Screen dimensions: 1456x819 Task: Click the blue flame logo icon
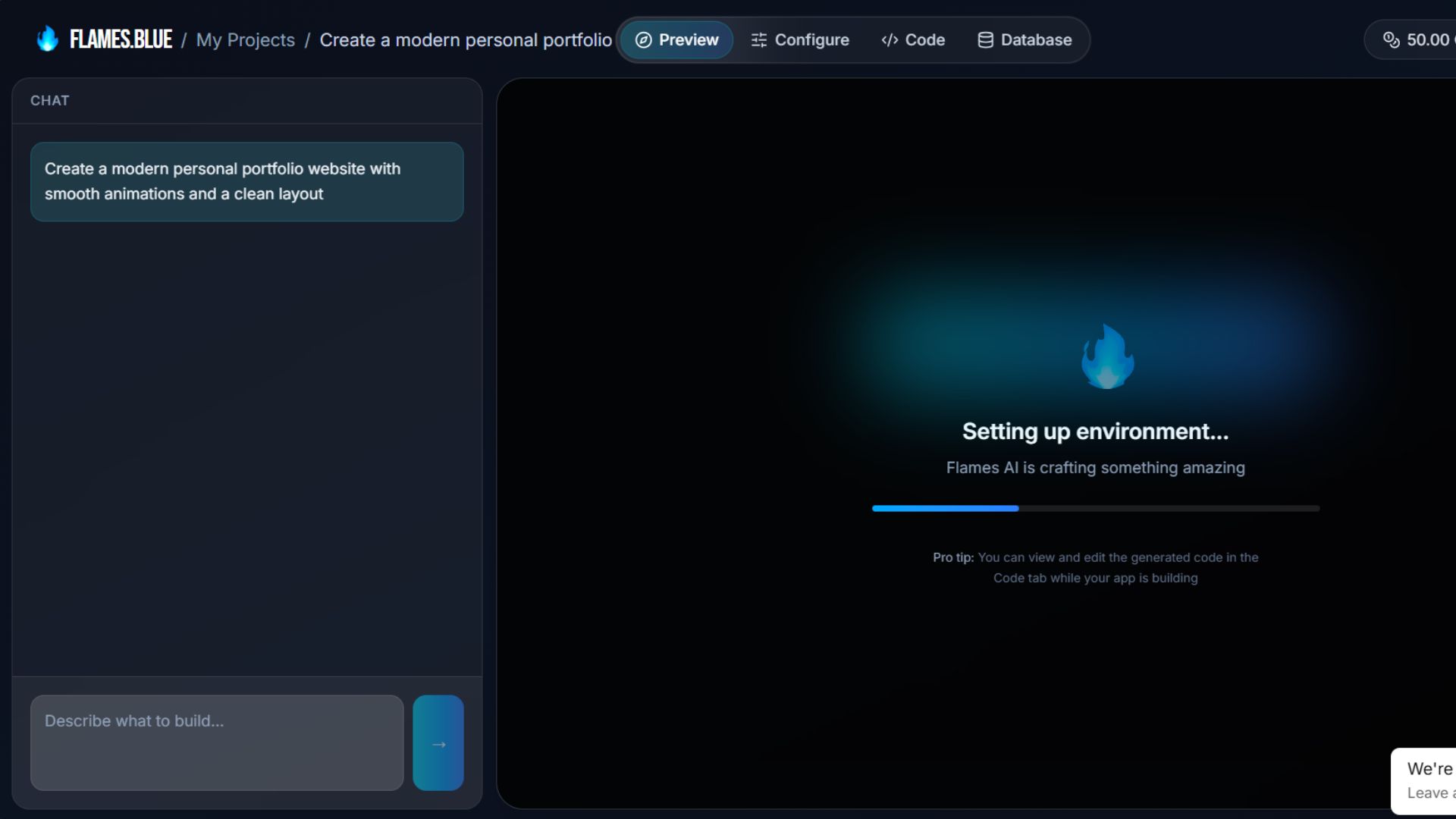pos(47,39)
